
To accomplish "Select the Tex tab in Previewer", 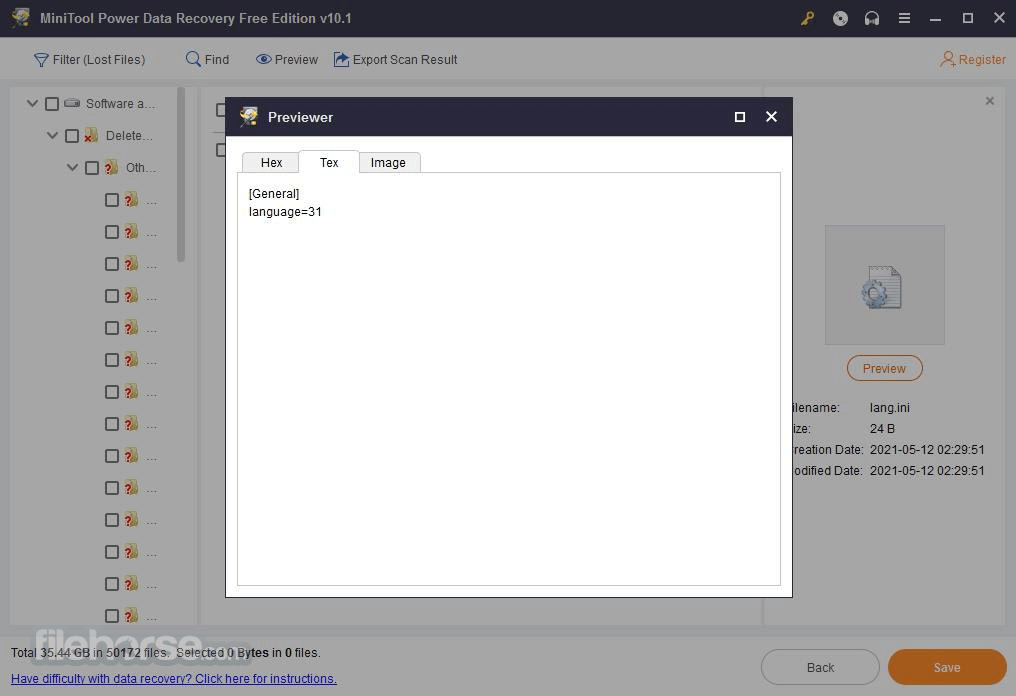I will pyautogui.click(x=329, y=162).
